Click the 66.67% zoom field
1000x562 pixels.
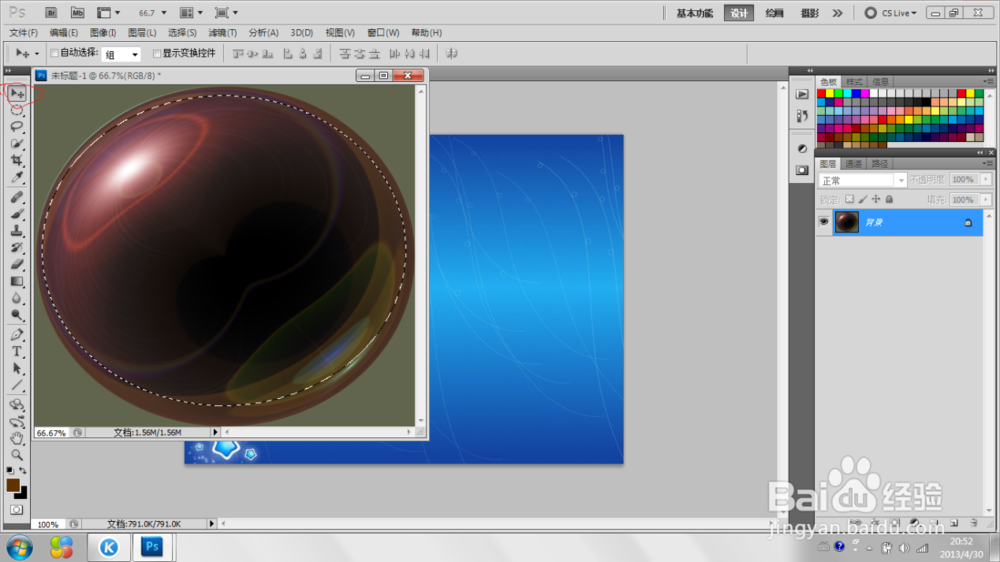point(51,433)
